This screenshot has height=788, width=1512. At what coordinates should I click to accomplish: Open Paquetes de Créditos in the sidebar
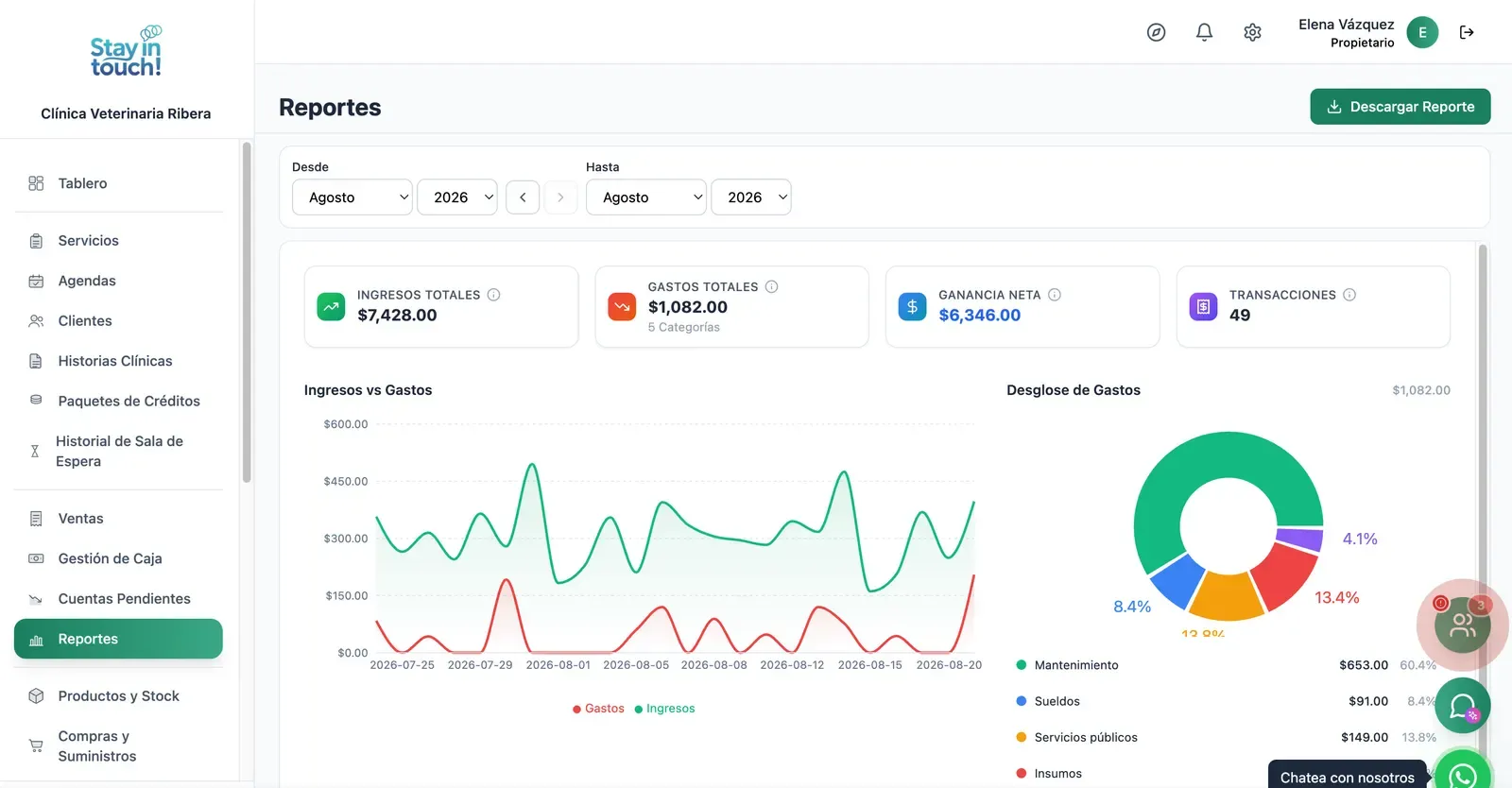[x=118, y=402]
